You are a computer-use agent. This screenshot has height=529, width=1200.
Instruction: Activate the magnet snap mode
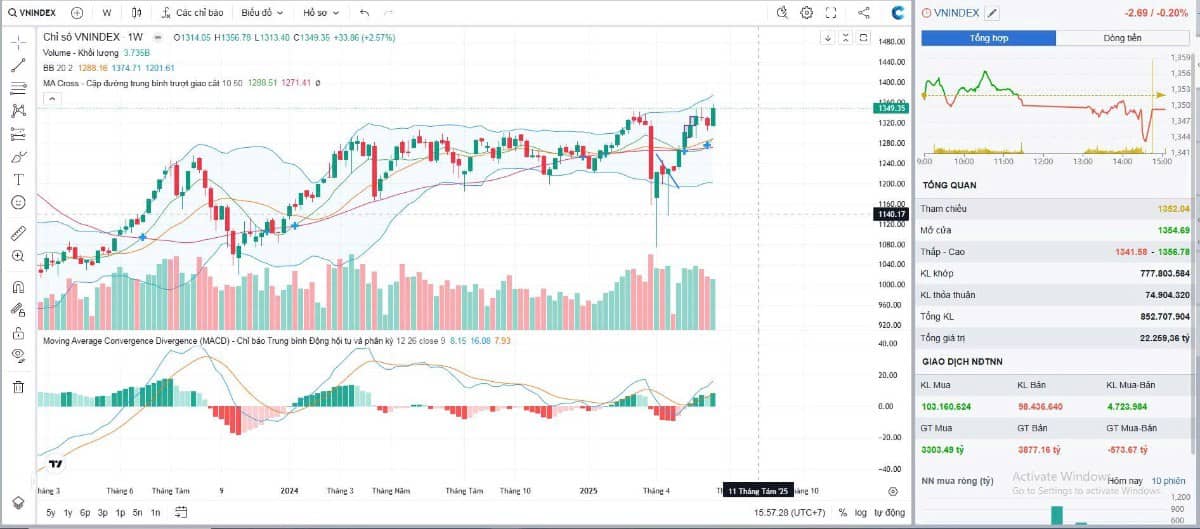coord(18,287)
